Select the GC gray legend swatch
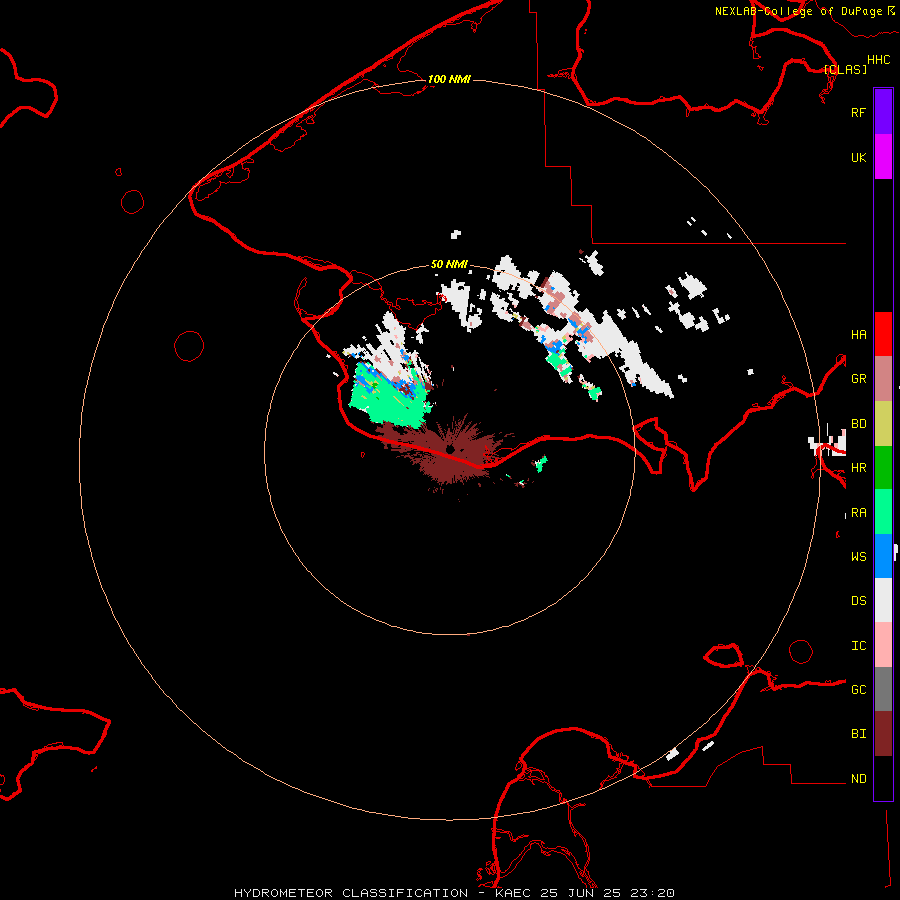This screenshot has width=900, height=900. [x=883, y=689]
